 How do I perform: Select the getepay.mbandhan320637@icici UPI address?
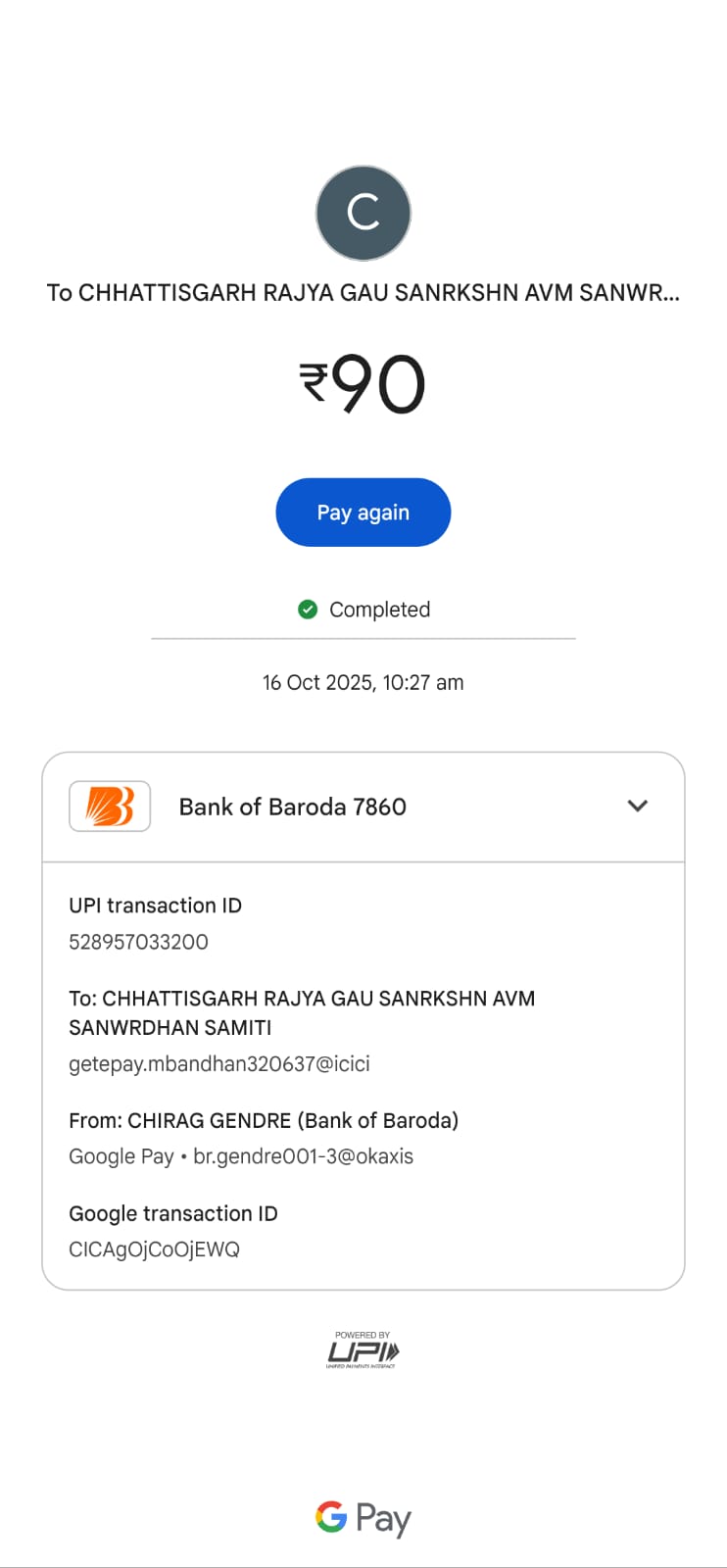click(x=219, y=1063)
